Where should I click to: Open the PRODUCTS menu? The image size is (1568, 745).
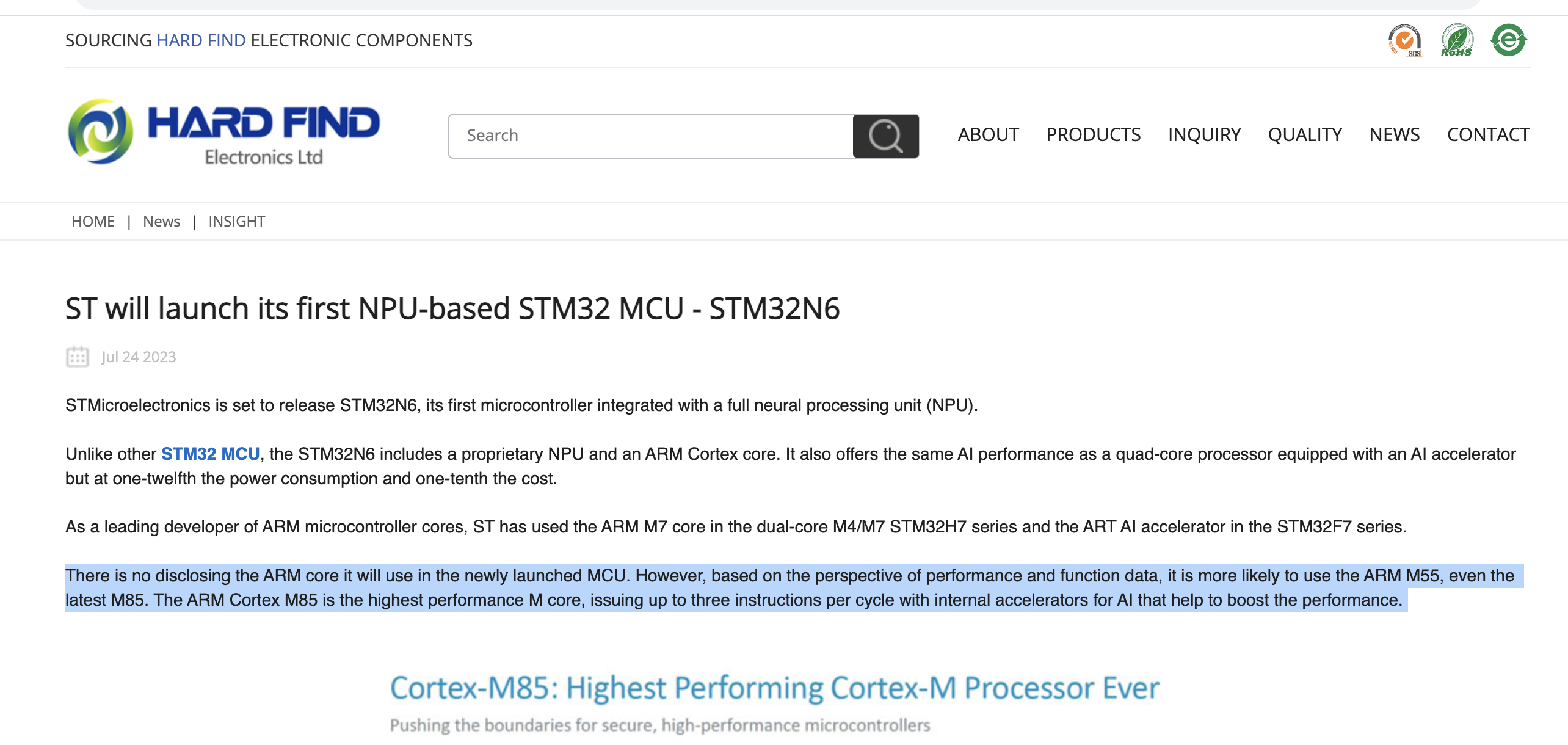[1093, 134]
